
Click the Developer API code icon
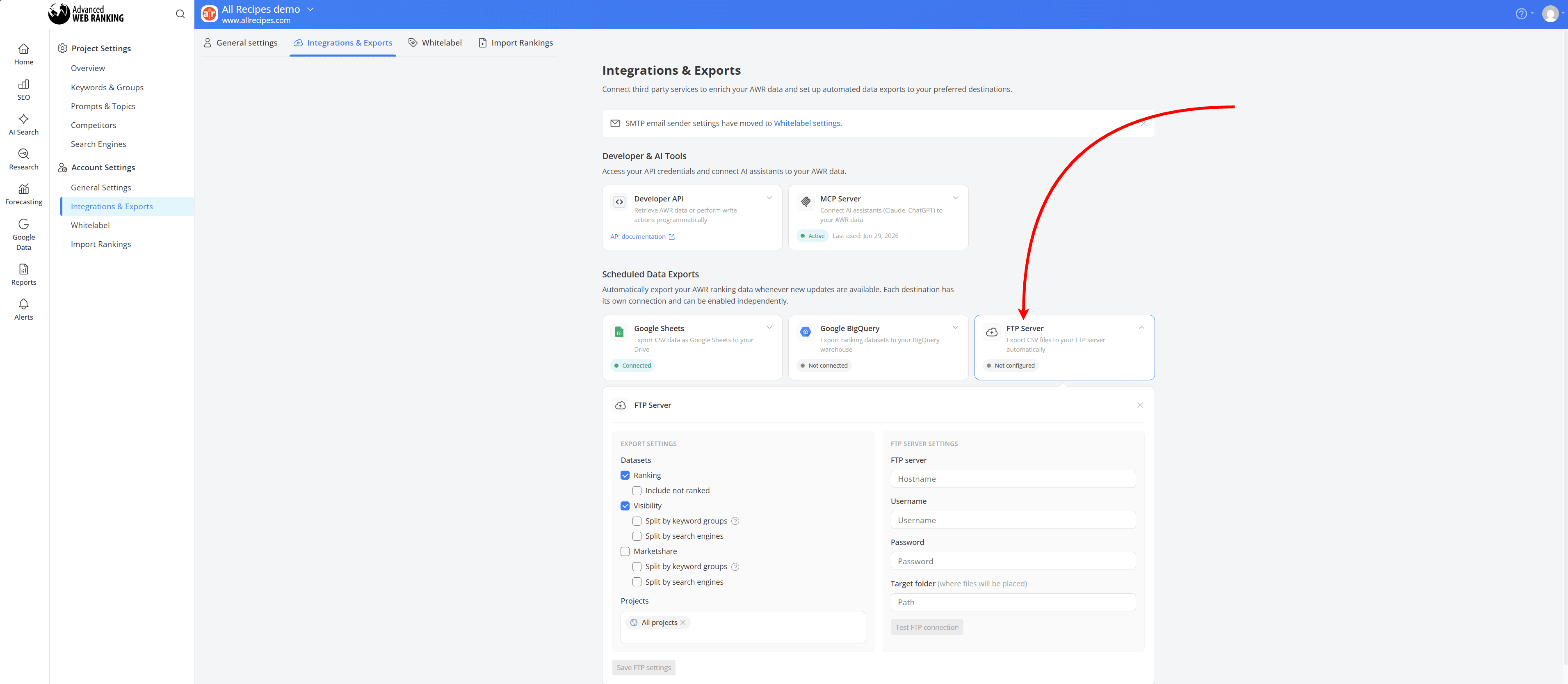(x=619, y=201)
